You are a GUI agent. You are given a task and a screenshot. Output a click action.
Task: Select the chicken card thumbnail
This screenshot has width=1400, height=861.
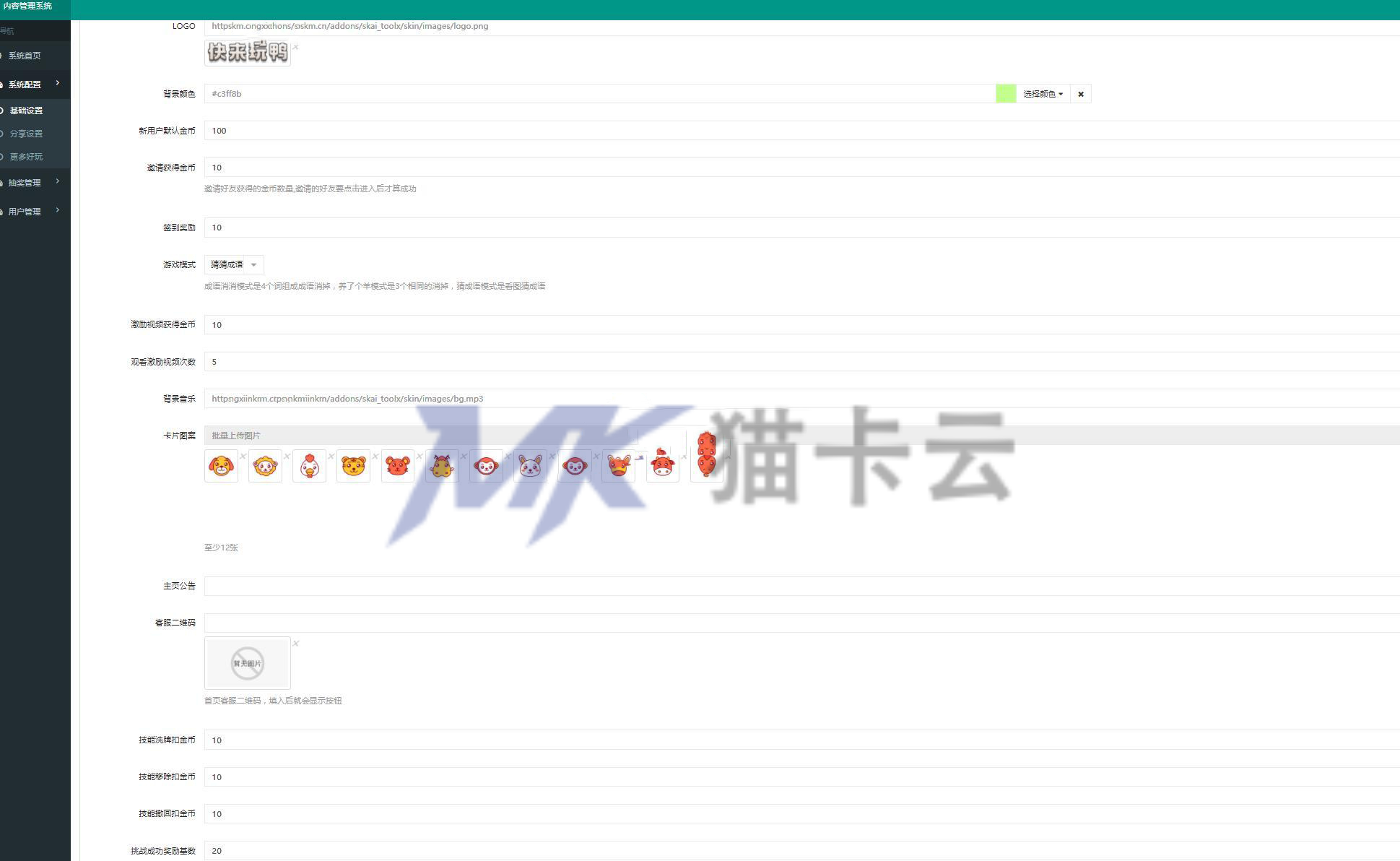(x=309, y=466)
